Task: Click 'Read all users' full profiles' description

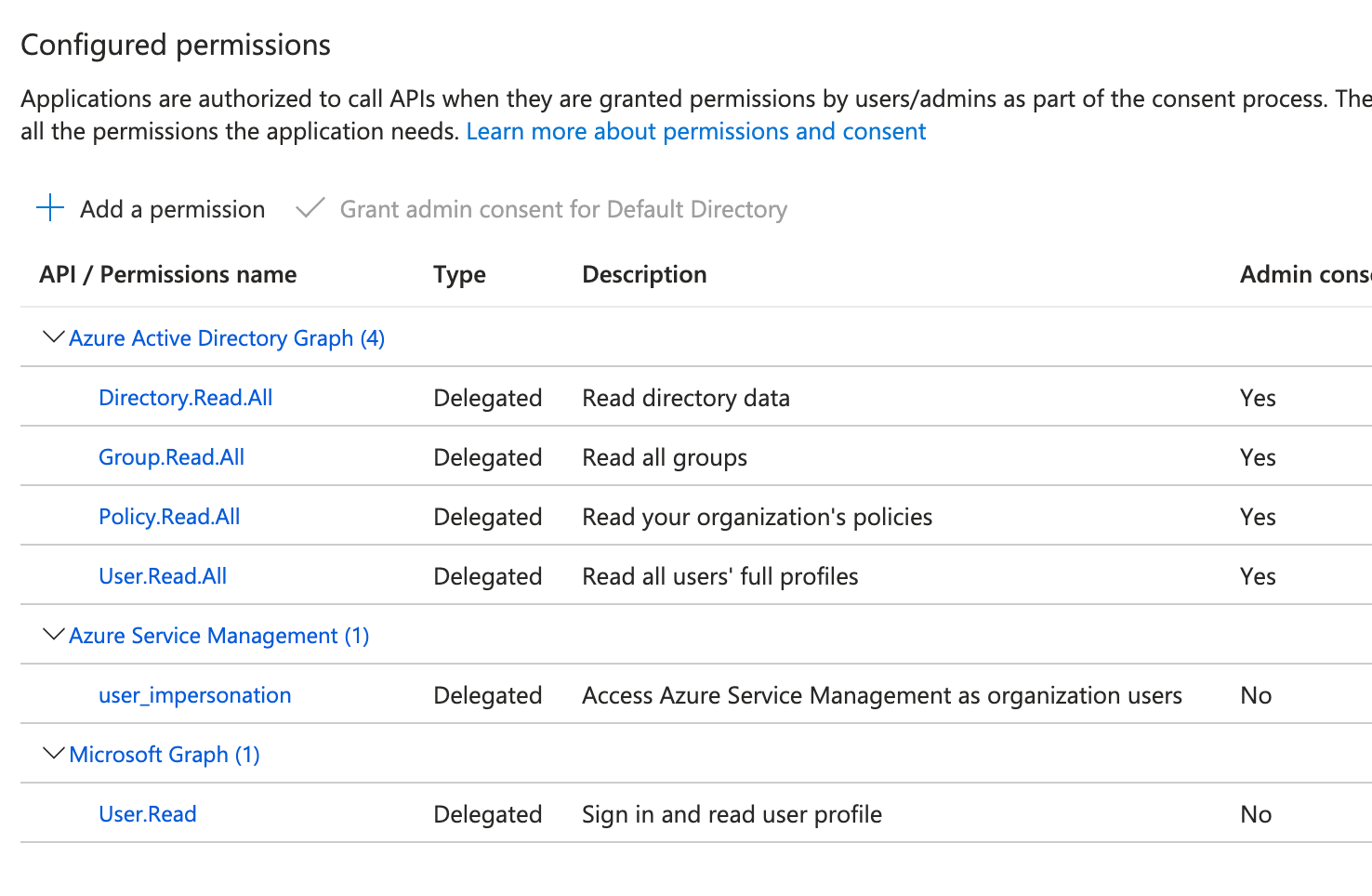Action: click(x=720, y=576)
